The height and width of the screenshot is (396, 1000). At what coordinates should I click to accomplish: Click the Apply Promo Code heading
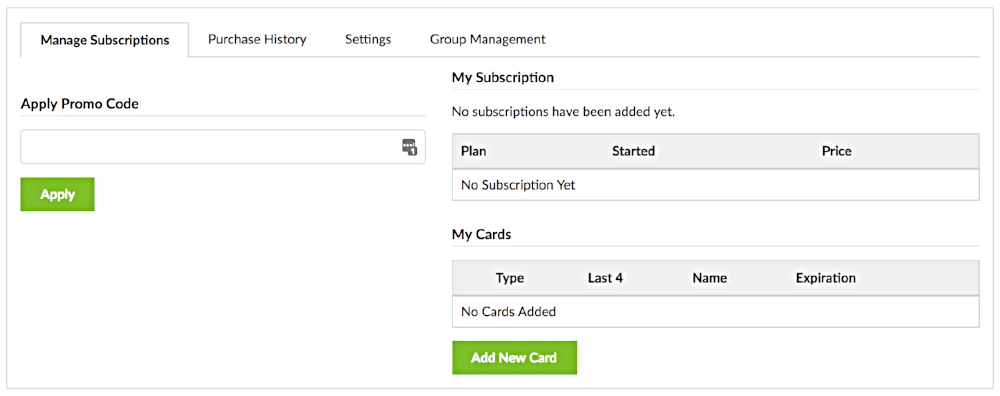point(80,104)
